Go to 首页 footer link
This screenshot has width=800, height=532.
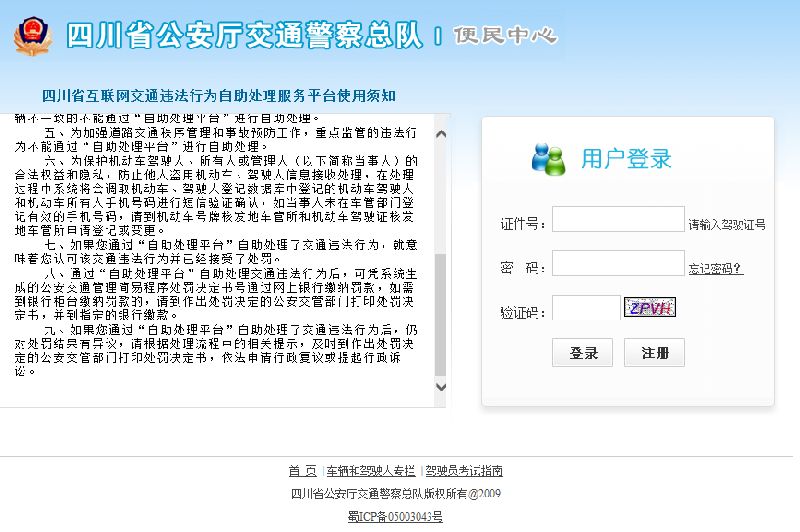(x=302, y=470)
